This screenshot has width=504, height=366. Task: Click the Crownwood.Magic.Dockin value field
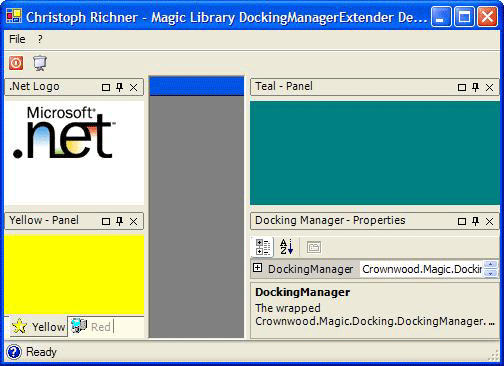tap(422, 269)
